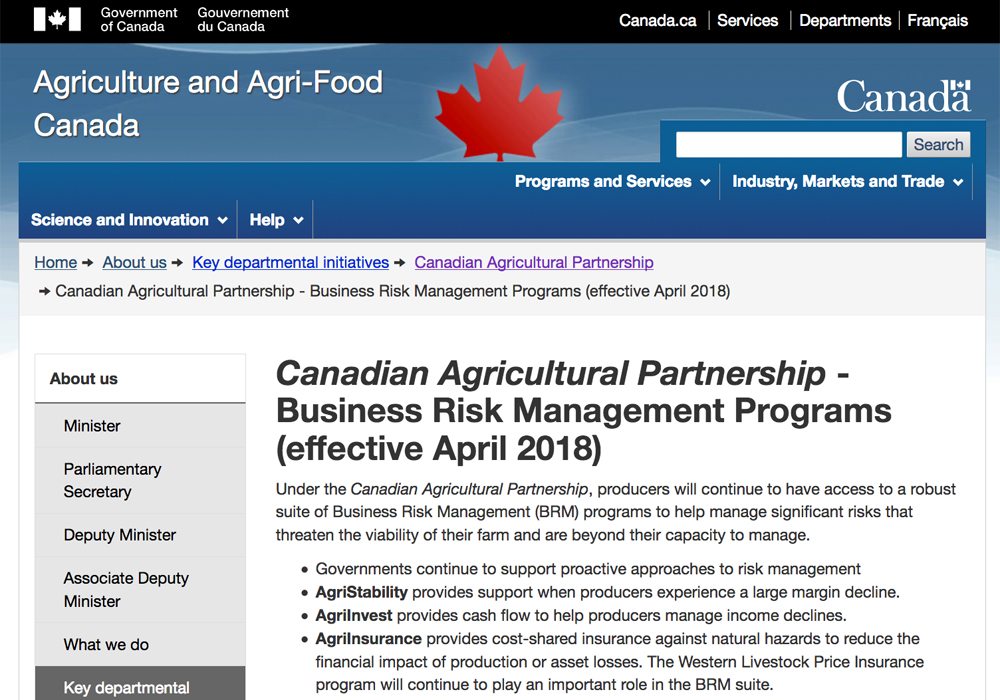Click the Government of Canada flag logo
1000x700 pixels.
click(57, 19)
